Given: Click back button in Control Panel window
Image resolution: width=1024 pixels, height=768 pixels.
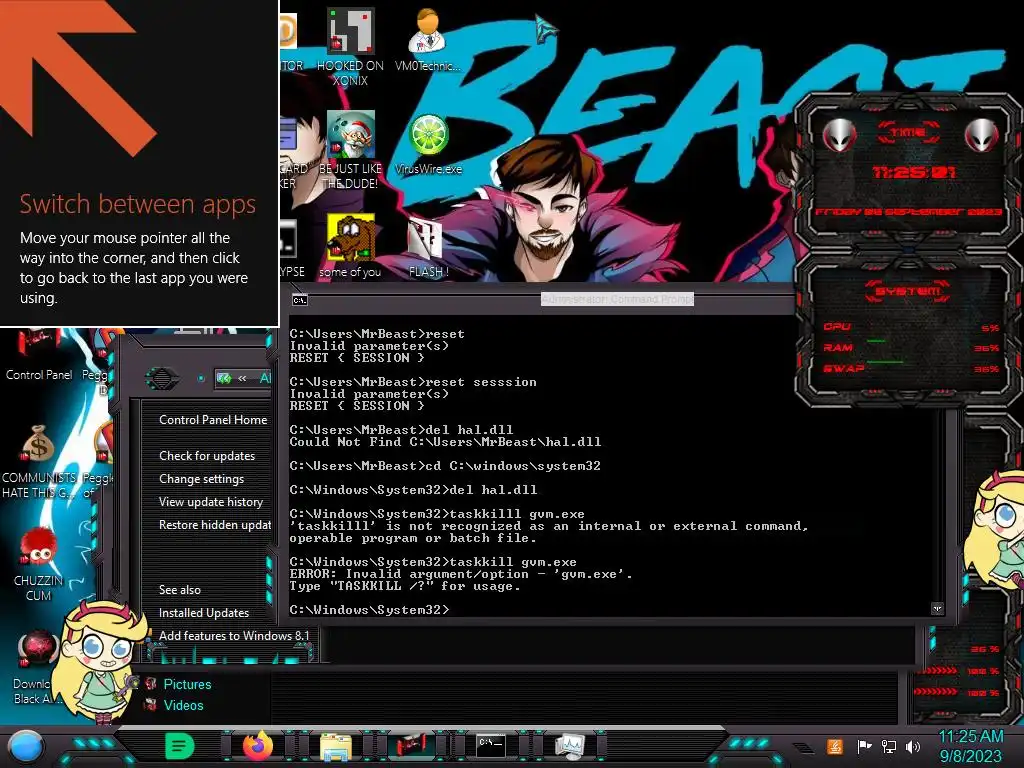Looking at the screenshot, I should coord(162,378).
